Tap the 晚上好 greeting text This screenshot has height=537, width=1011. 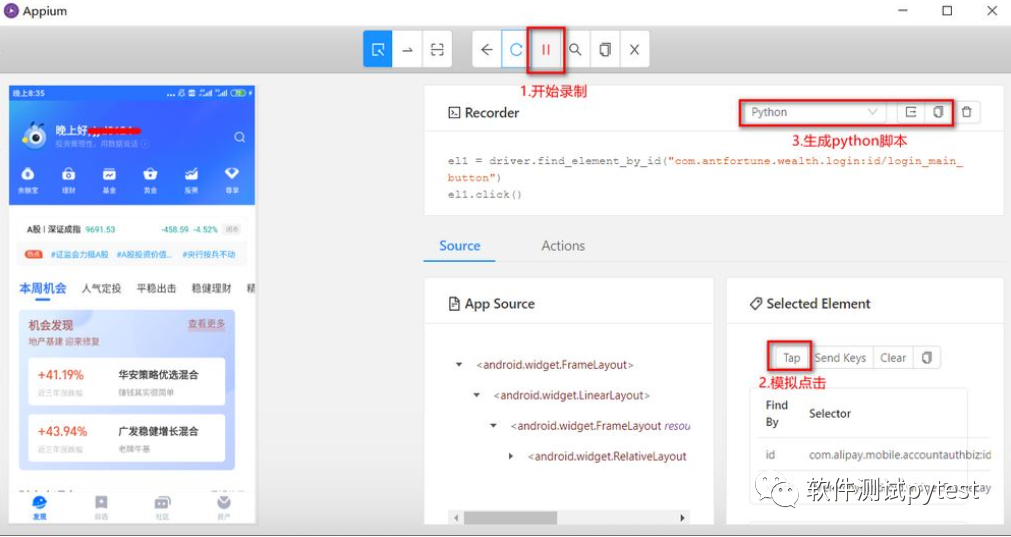(x=72, y=130)
